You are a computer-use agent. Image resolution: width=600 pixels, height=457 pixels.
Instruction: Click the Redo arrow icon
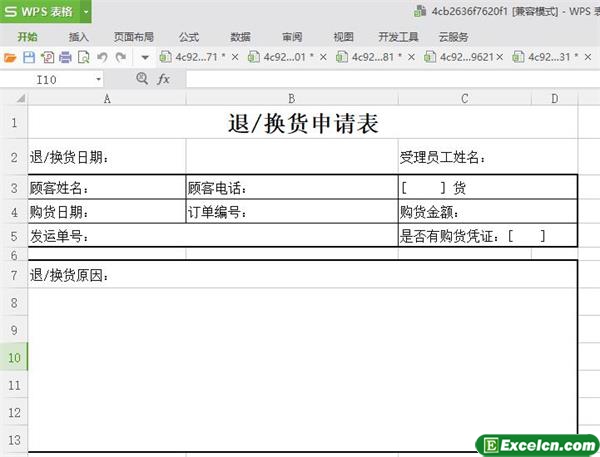pos(121,57)
